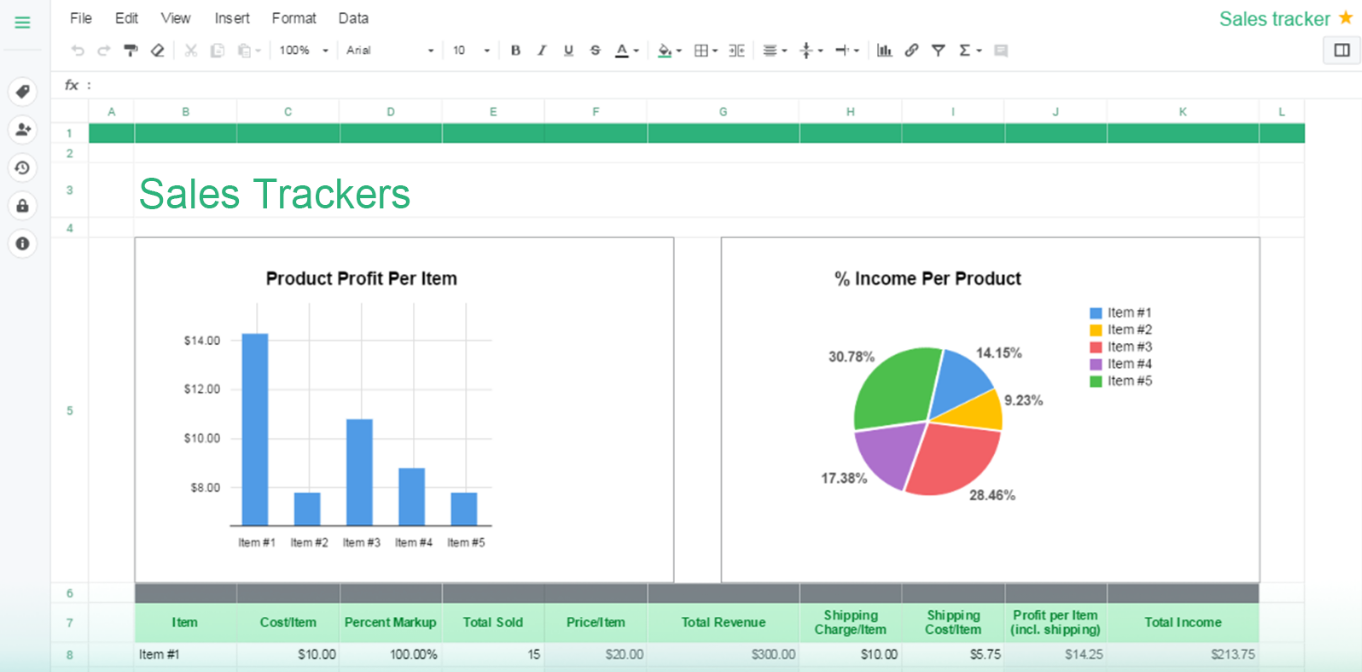This screenshot has width=1362, height=672.
Task: Click the insert link icon
Action: tap(911, 50)
